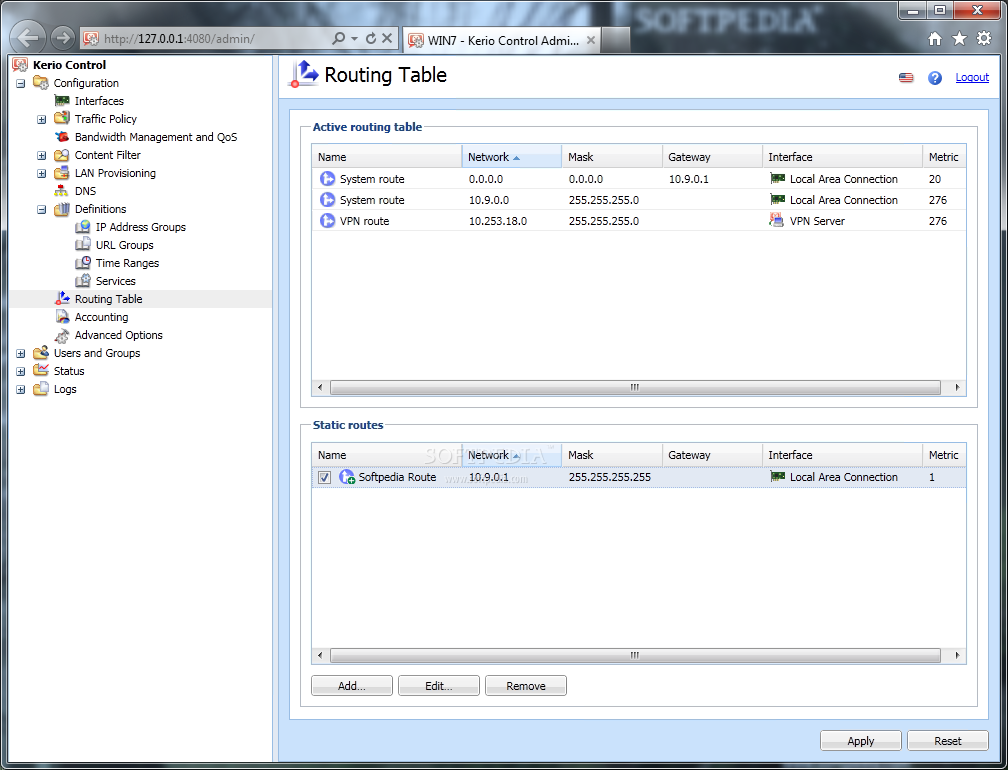Screen dimensions: 1008x770
Task: Open browser Tools gear icon
Action: [x=984, y=39]
